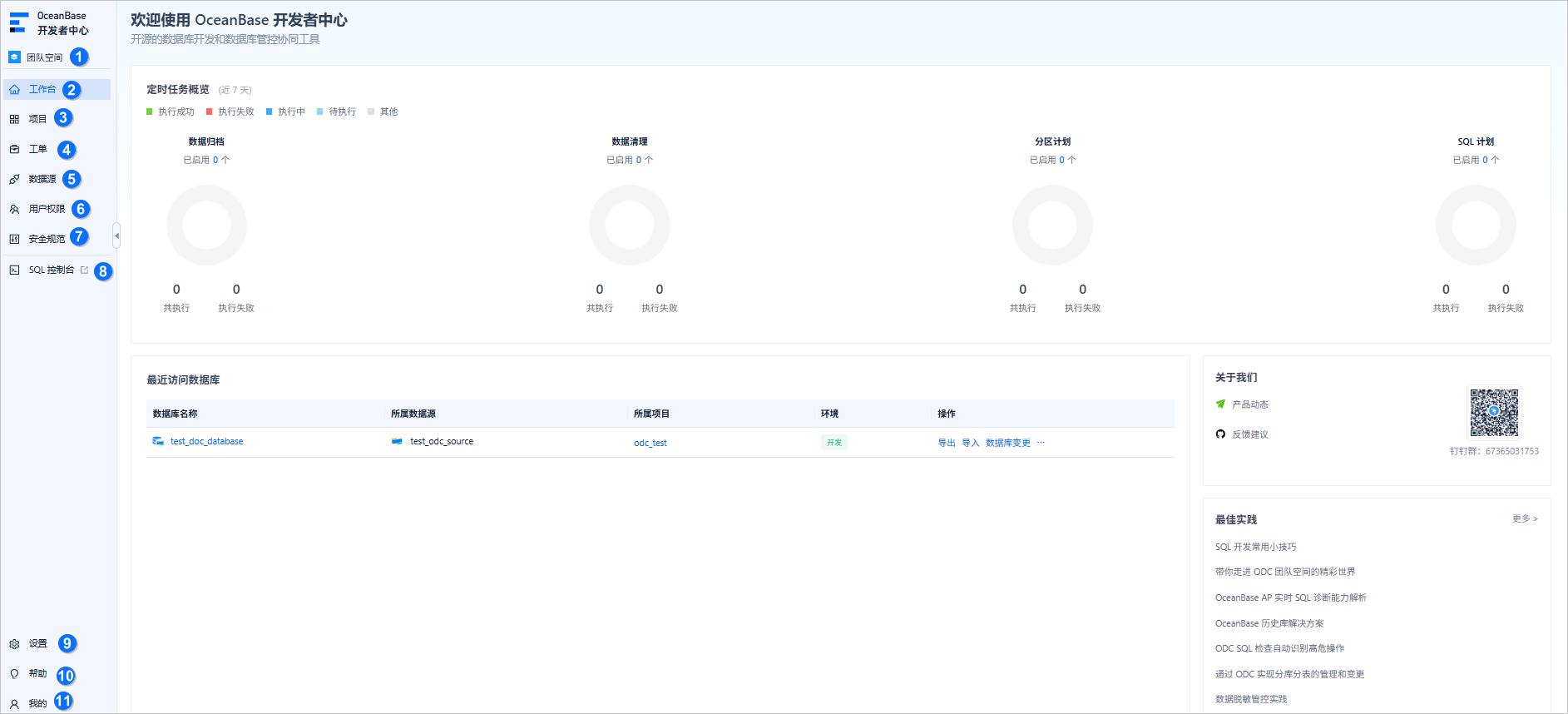
Task: Click the paper plane icon beside 产品动态
Action: [1220, 404]
